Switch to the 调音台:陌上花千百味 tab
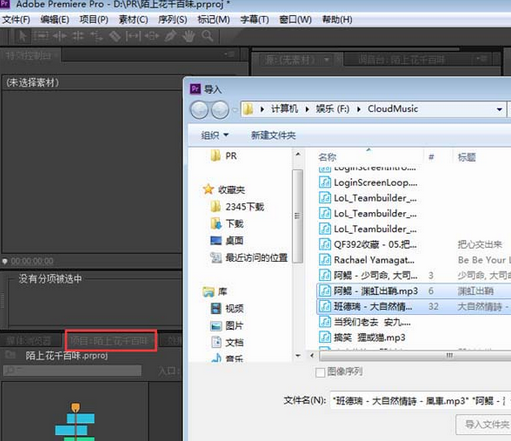Viewport: 511px width, 441px height. (x=401, y=60)
